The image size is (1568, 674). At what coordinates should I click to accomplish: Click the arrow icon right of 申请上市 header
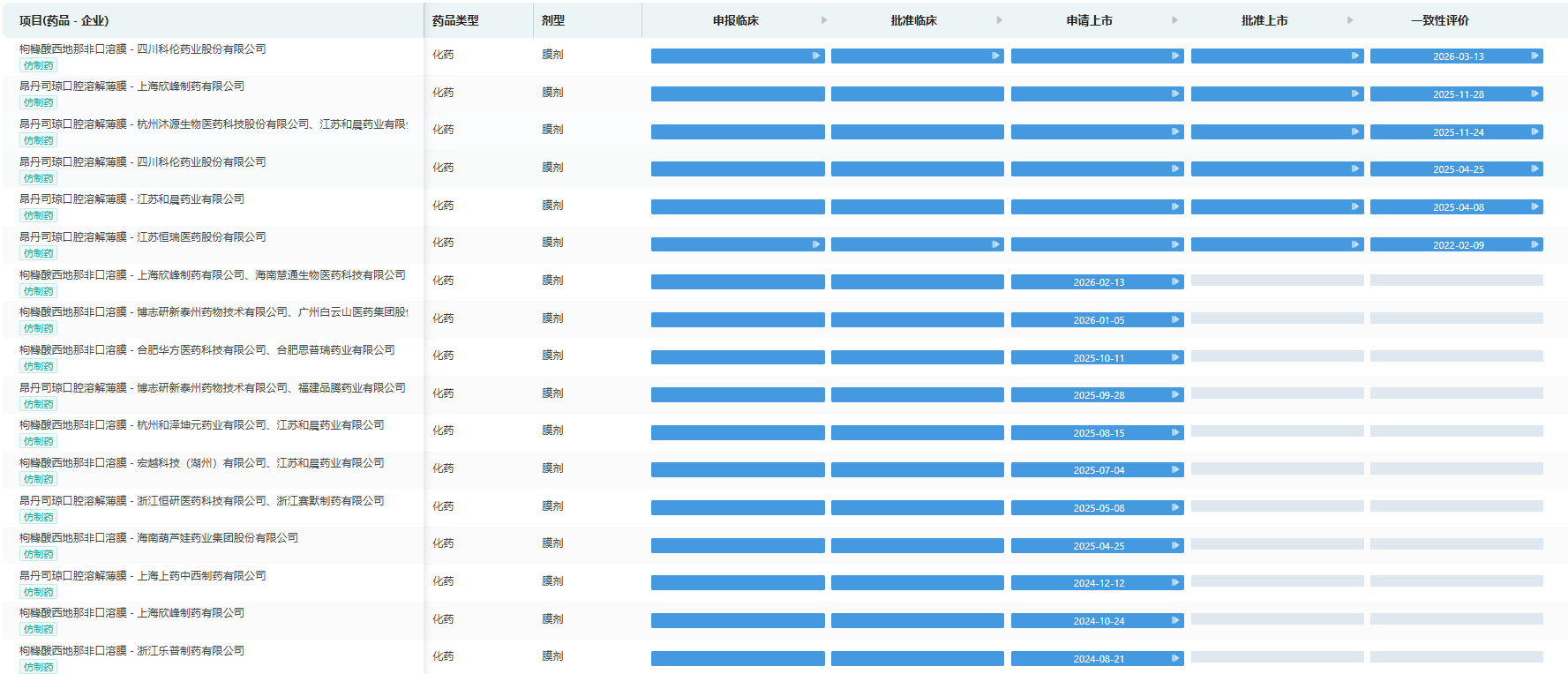pos(1174,20)
